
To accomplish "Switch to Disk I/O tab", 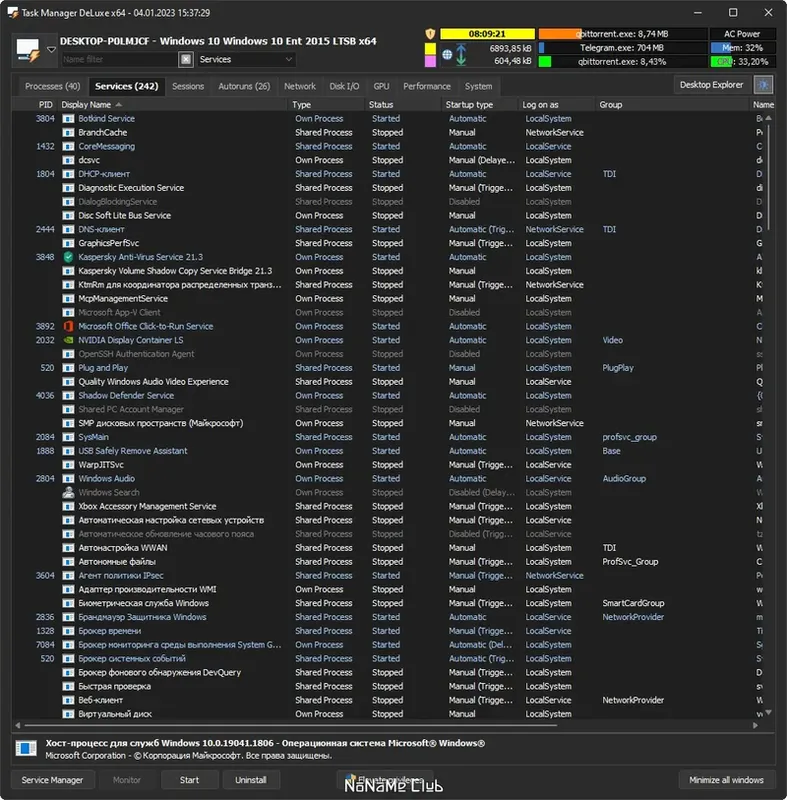I will pos(344,87).
